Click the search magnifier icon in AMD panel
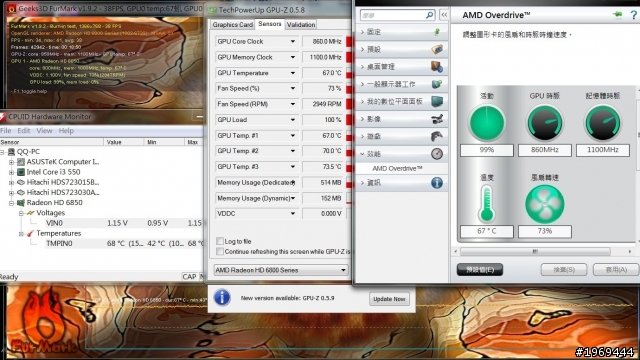 (x=429, y=15)
